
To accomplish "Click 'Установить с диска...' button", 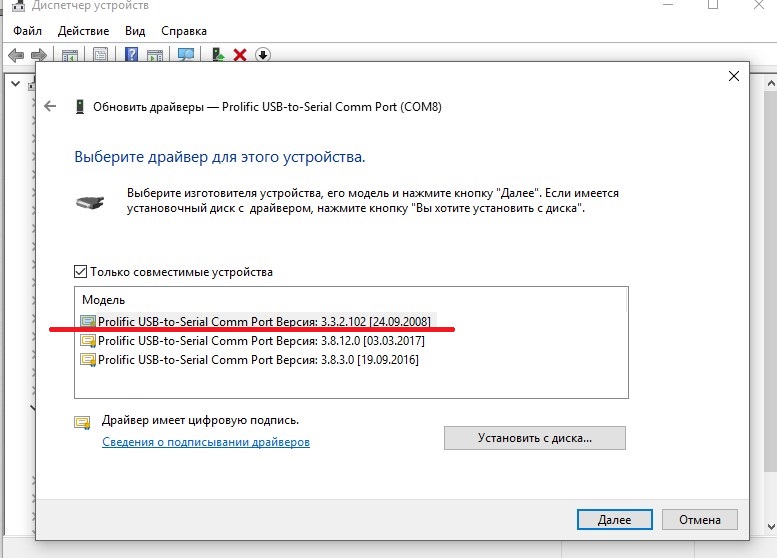I will click(535, 438).
